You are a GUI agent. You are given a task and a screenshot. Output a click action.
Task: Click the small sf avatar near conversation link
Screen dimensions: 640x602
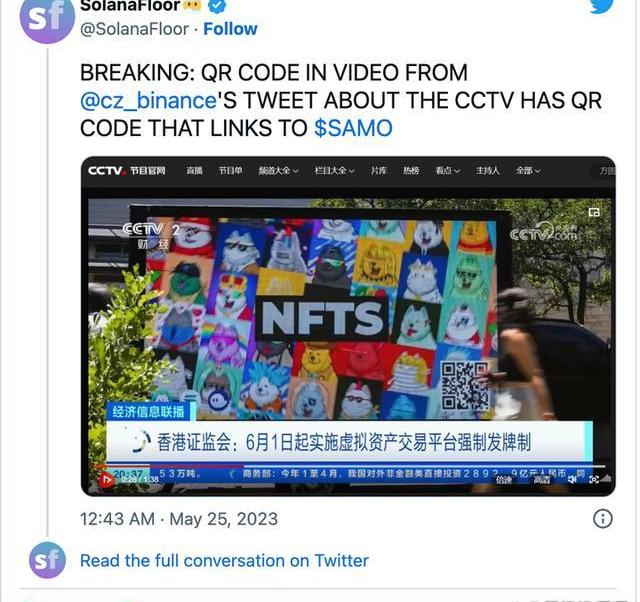tap(47, 560)
